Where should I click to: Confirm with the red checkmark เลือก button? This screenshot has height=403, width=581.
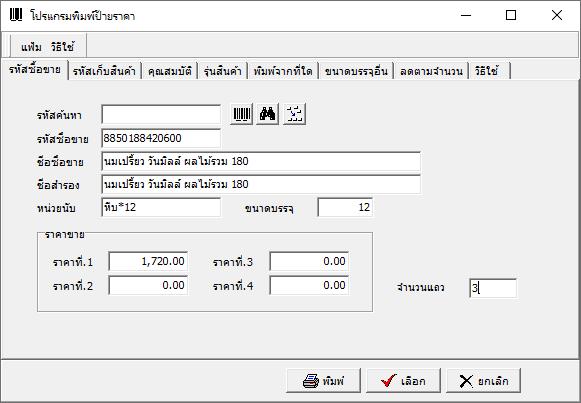(404, 380)
